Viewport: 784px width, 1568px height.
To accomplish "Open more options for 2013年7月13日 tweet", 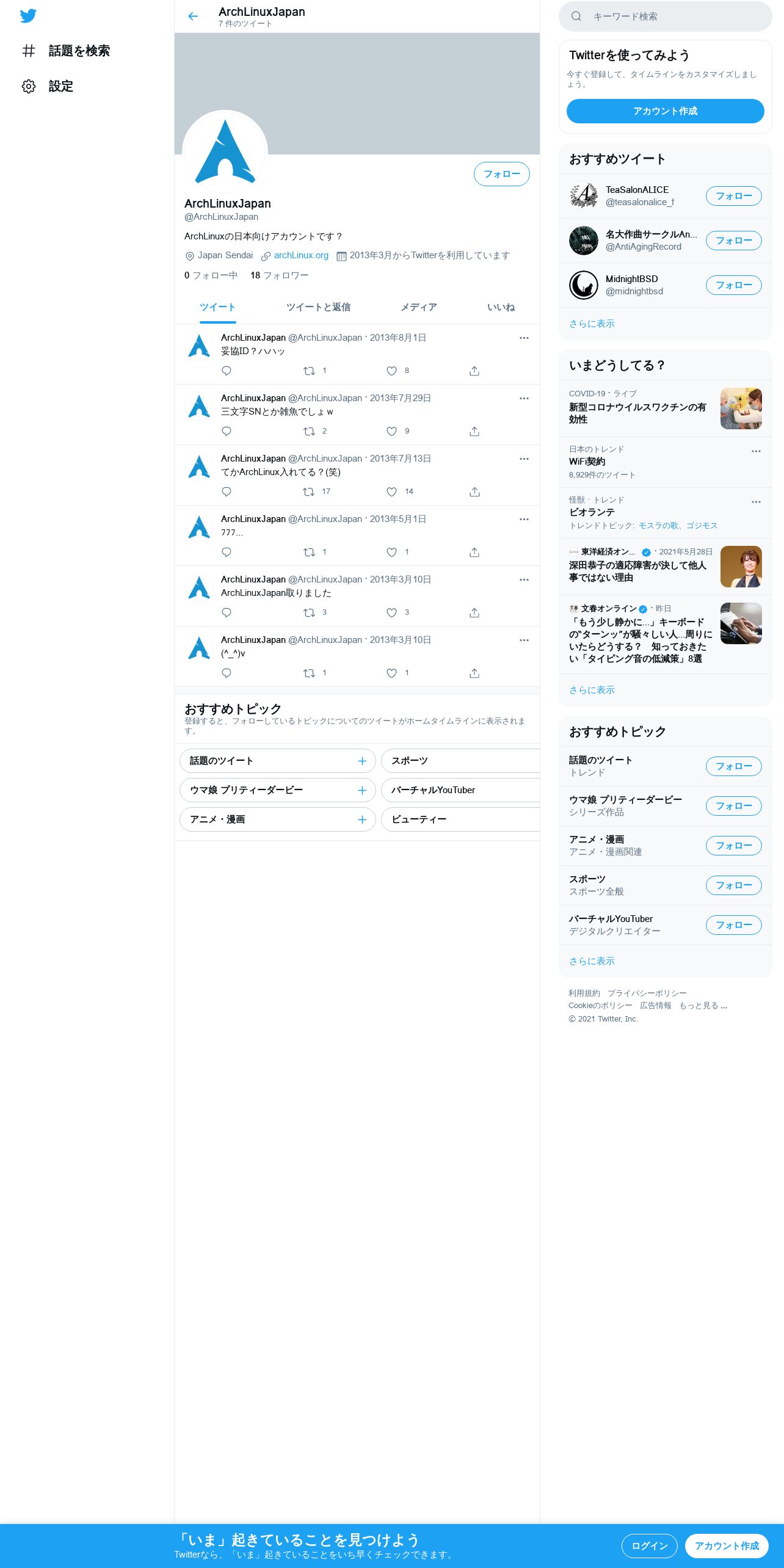I will [524, 459].
